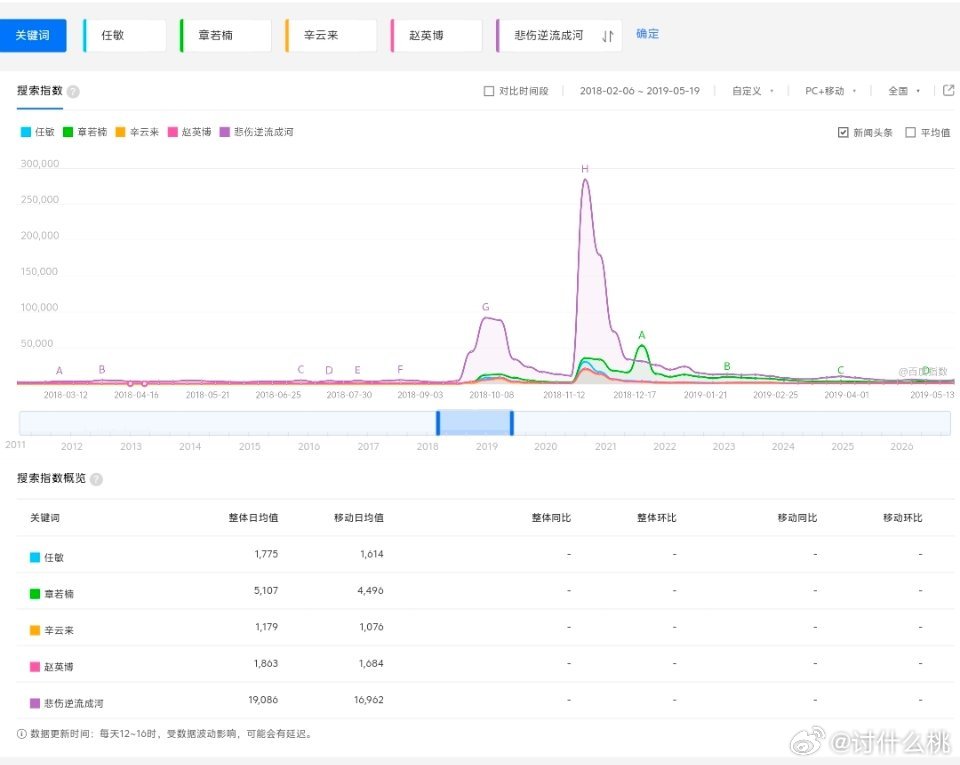Click the selected blue range in the timeline slider
This screenshot has width=960, height=765.
click(x=475, y=424)
